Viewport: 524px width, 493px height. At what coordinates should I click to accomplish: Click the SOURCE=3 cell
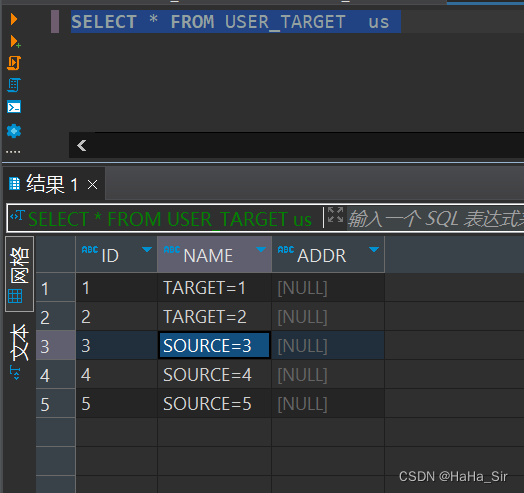click(x=214, y=346)
